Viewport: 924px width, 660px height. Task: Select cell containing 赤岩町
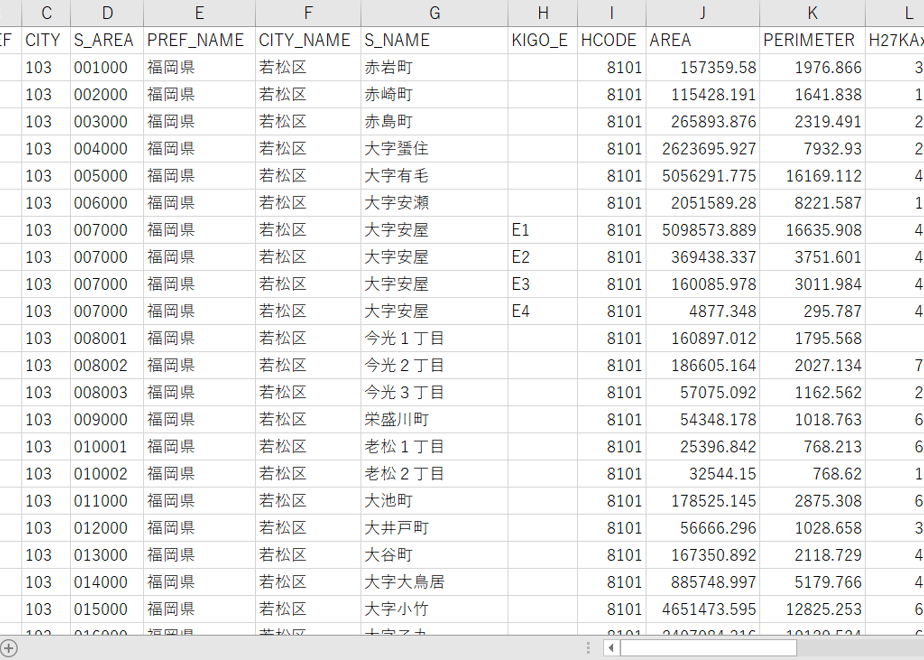pyautogui.click(x=434, y=67)
